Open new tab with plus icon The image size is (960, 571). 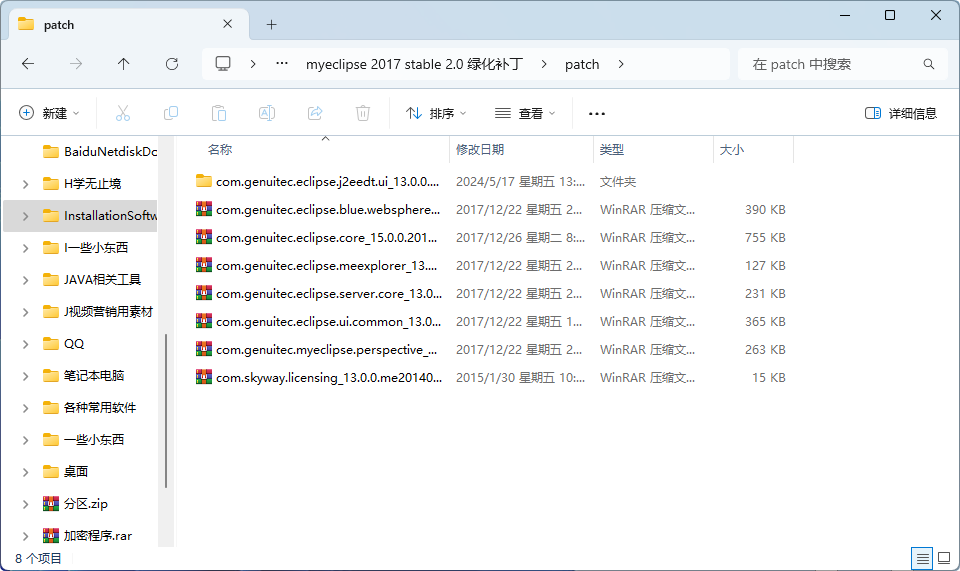pyautogui.click(x=272, y=24)
